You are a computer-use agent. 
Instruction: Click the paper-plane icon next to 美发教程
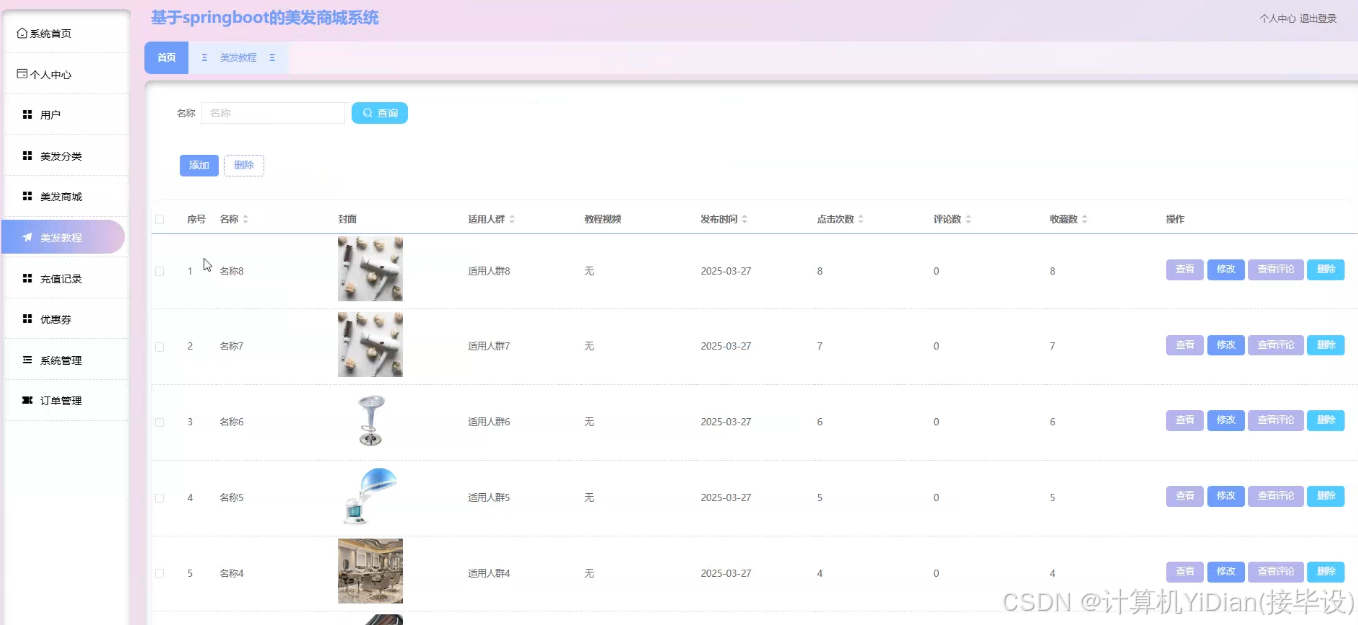(x=27, y=238)
